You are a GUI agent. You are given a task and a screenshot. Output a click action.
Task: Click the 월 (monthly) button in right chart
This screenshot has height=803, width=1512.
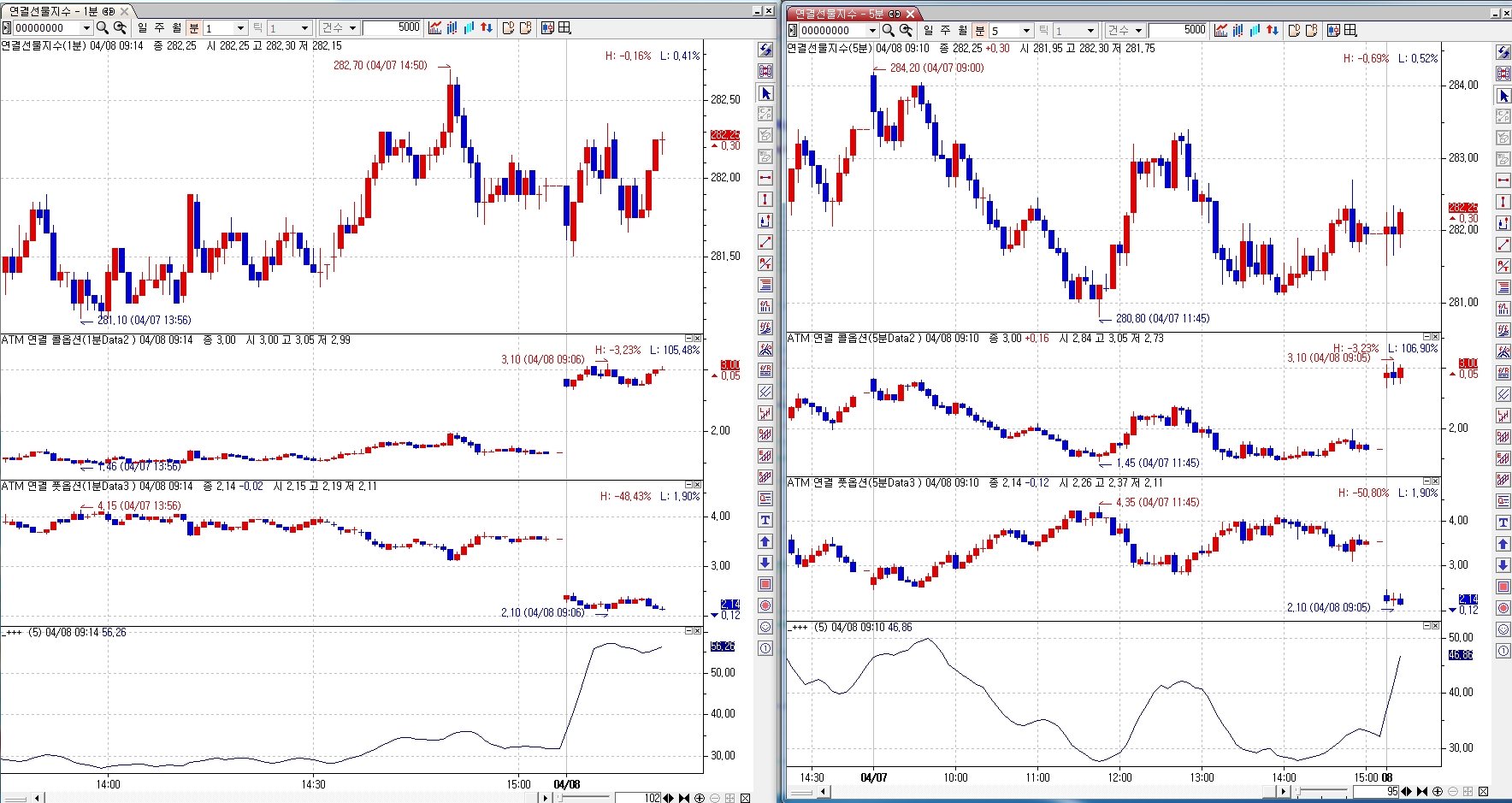tap(962, 31)
